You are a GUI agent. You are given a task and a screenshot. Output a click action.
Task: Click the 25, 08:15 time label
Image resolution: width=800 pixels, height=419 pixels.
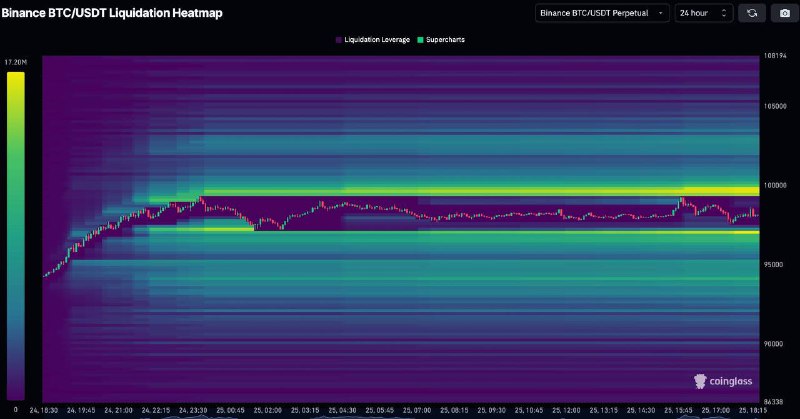[x=454, y=410]
